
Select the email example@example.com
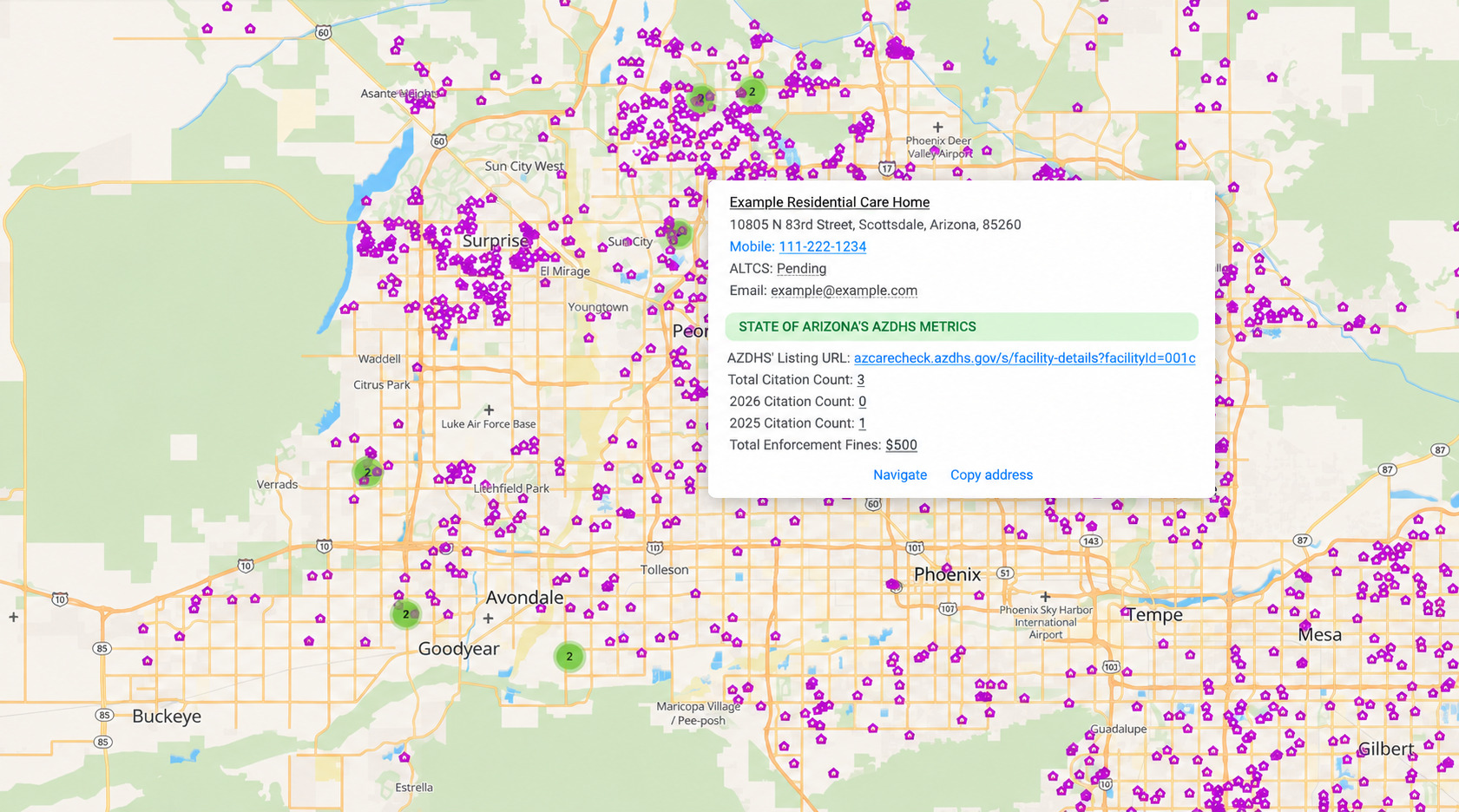point(844,291)
